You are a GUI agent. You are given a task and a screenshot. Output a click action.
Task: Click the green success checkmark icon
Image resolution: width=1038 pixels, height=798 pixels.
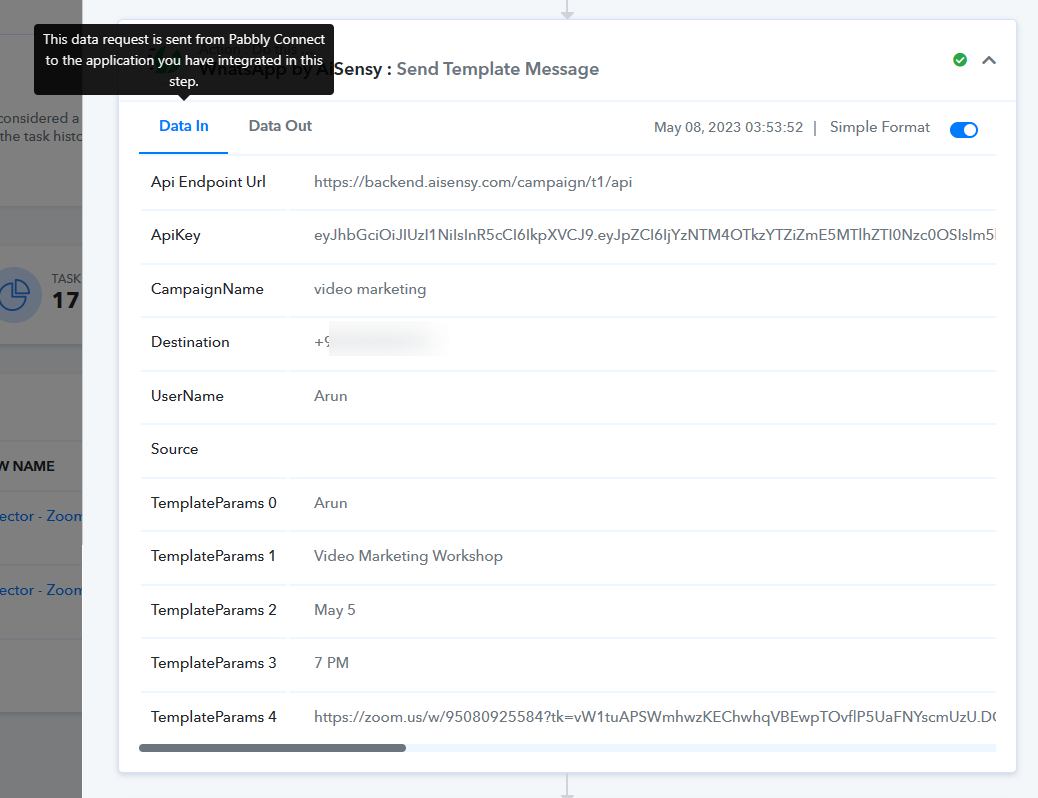pyautogui.click(x=960, y=60)
